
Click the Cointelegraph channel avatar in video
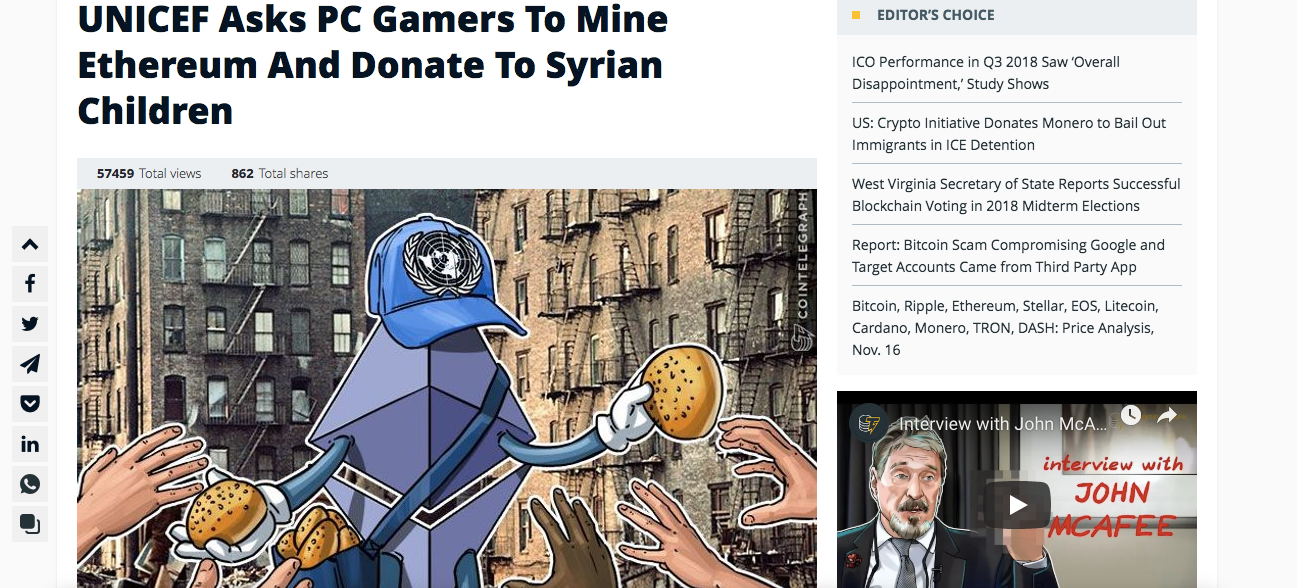[867, 422]
